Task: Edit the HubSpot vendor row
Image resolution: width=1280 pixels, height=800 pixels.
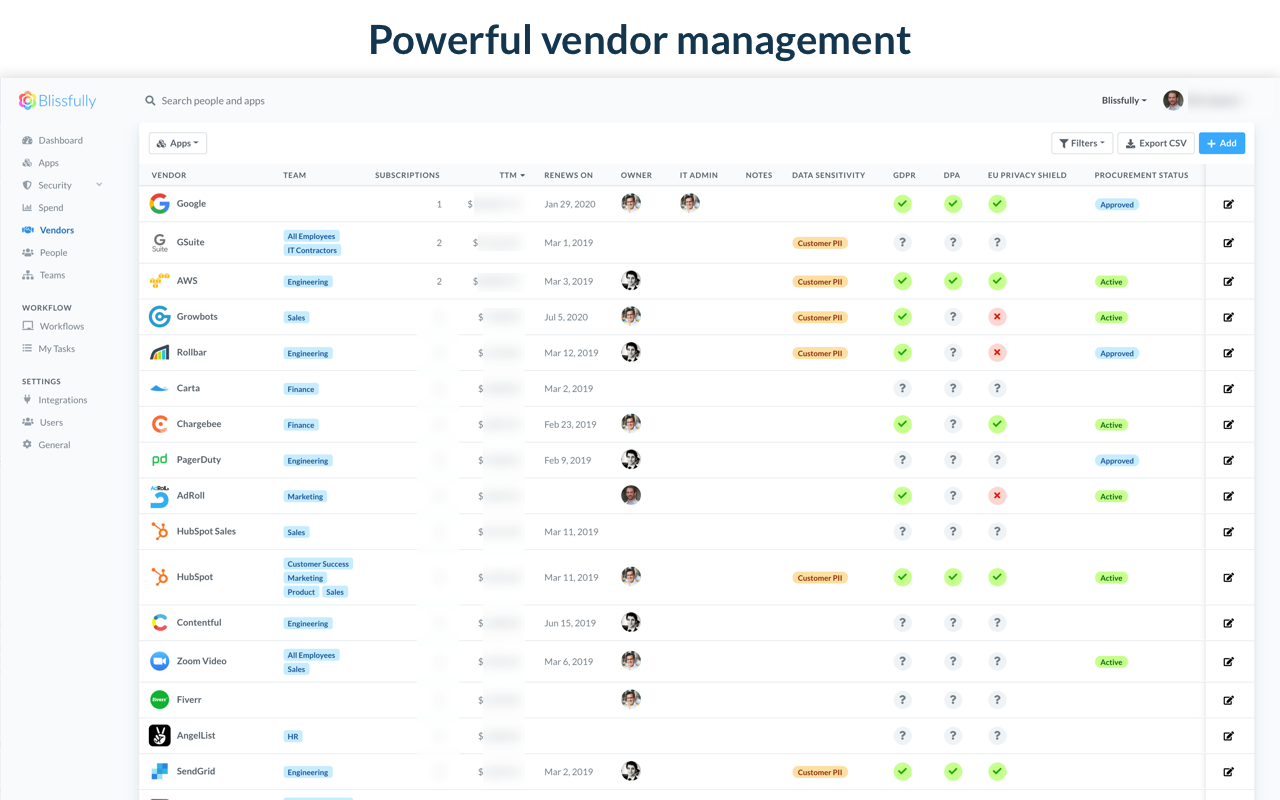Action: coord(1228,577)
